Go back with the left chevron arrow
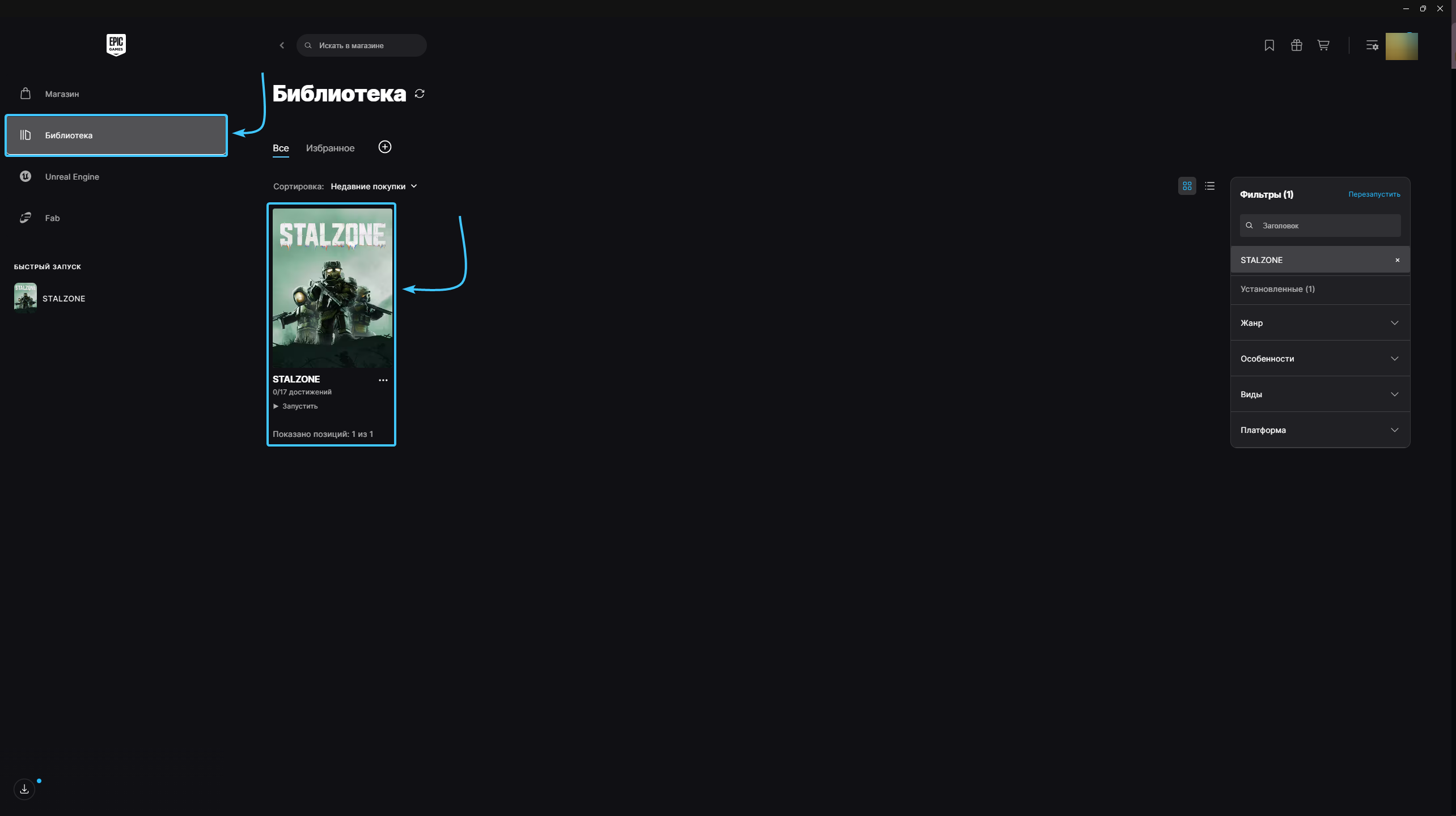Viewport: 1456px width, 816px height. (x=282, y=45)
